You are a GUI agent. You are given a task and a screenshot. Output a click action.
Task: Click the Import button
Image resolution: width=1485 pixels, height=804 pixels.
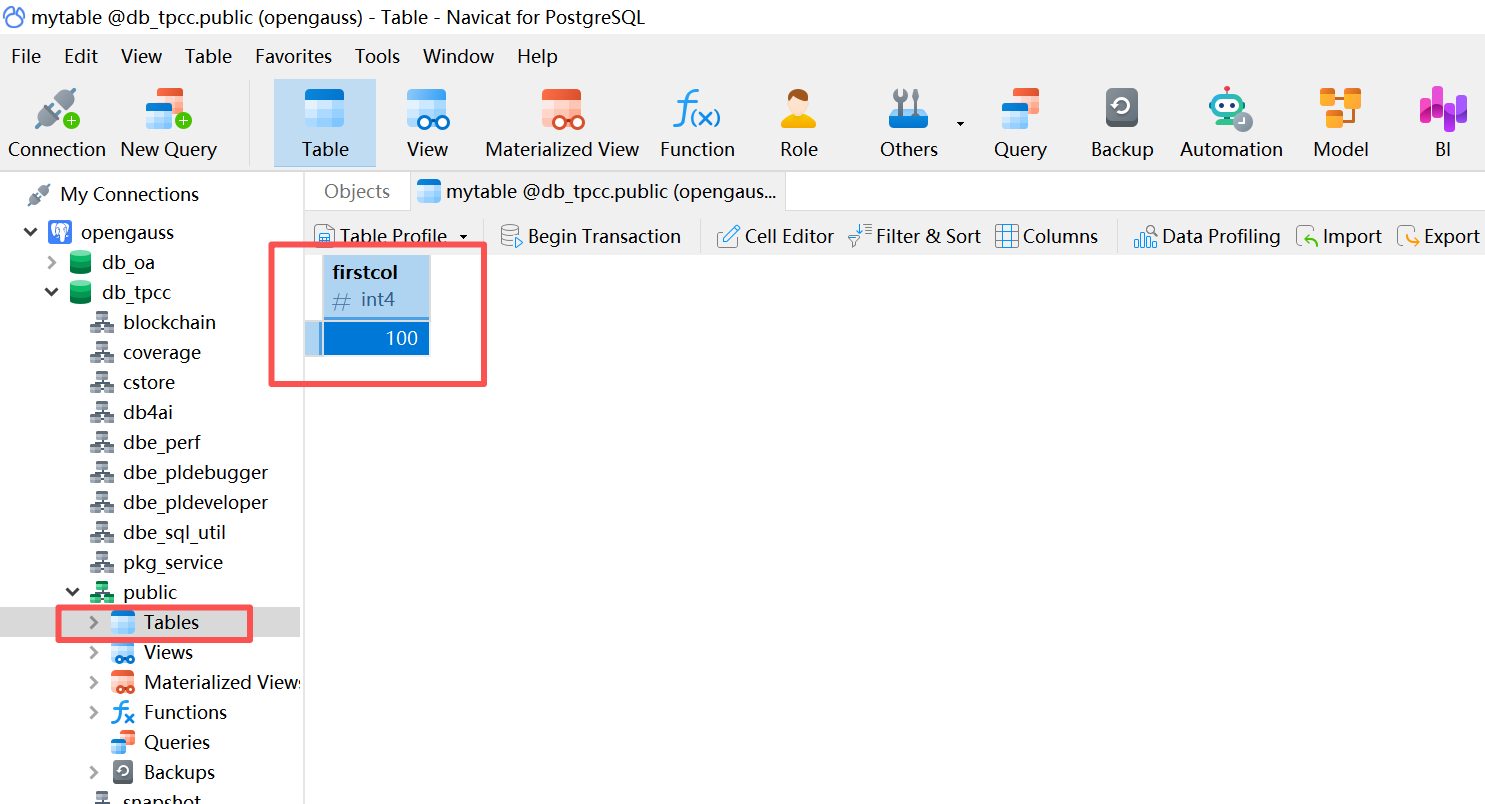[x=1338, y=236]
